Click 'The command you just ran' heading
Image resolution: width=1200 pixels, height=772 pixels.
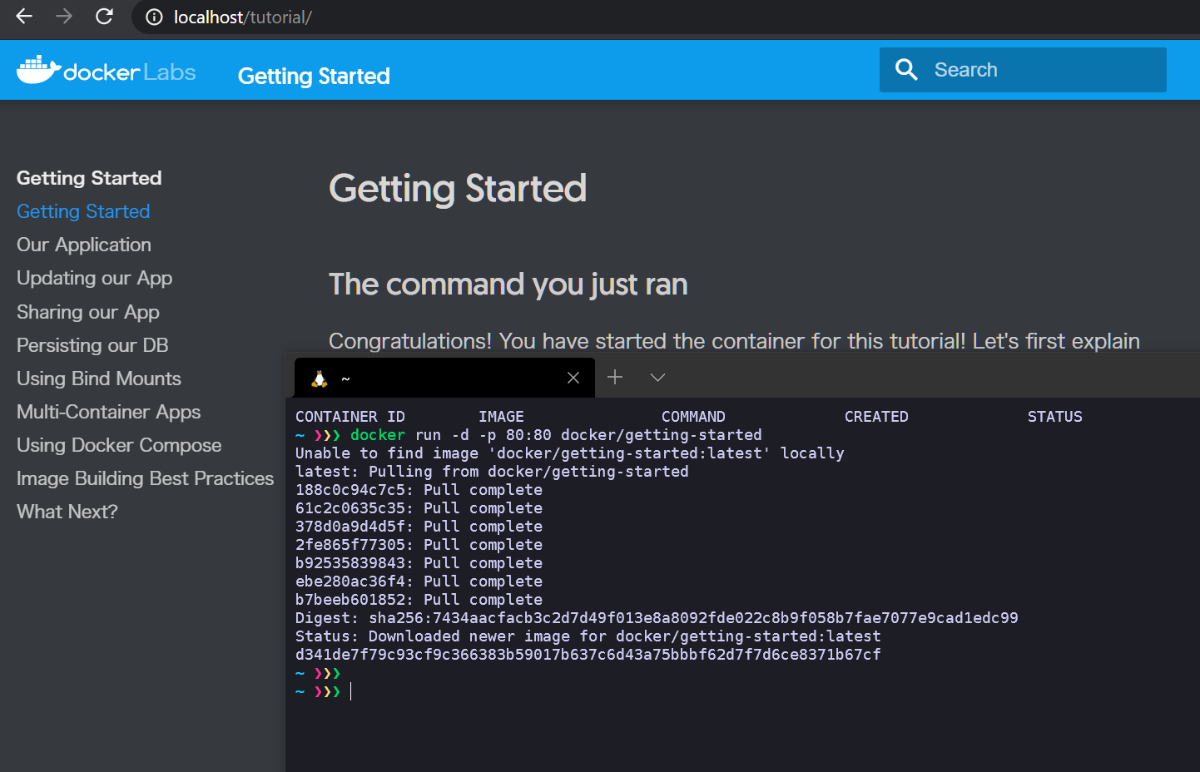(508, 285)
